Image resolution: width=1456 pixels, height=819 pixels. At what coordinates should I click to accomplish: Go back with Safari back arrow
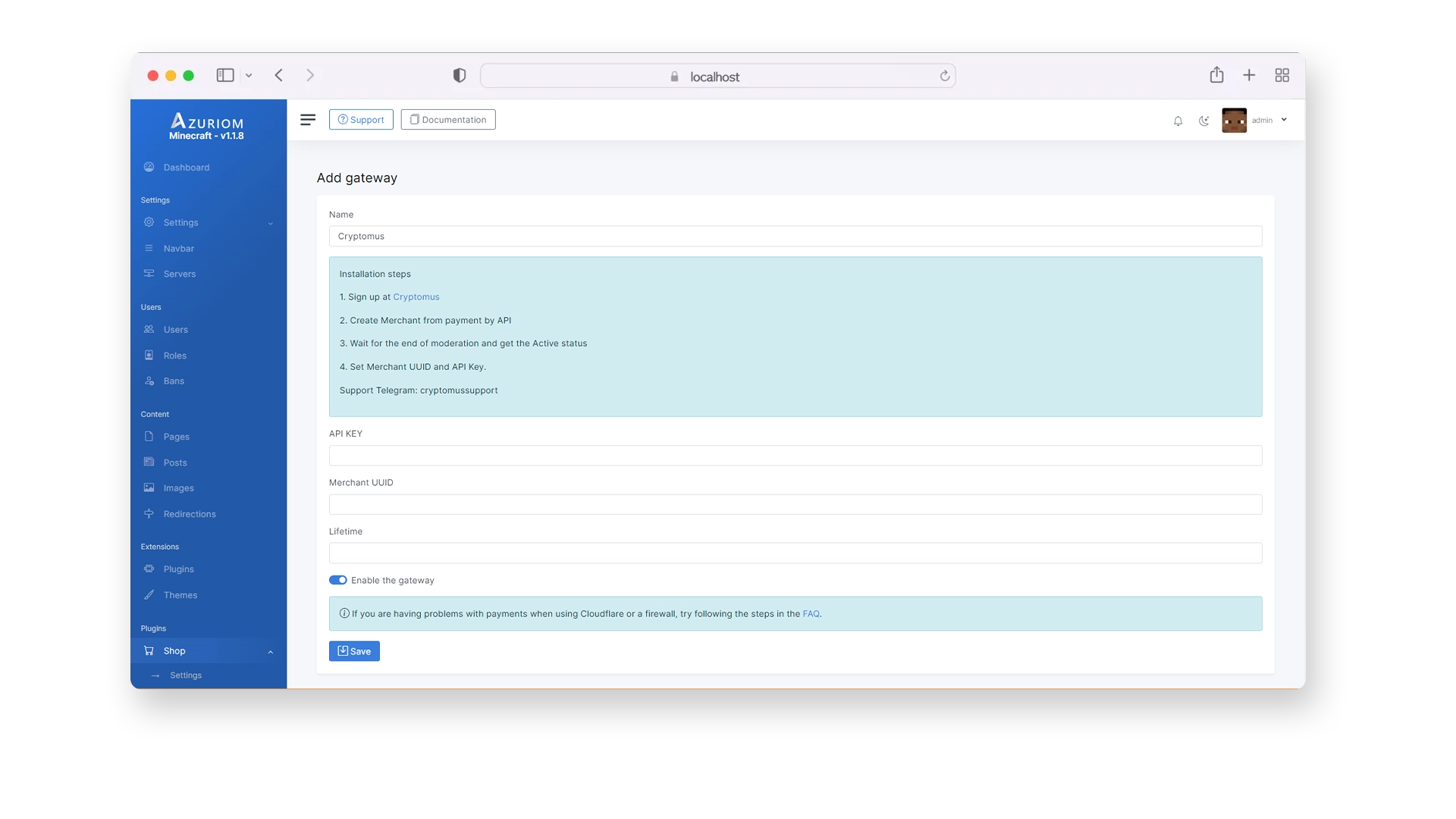(x=279, y=75)
